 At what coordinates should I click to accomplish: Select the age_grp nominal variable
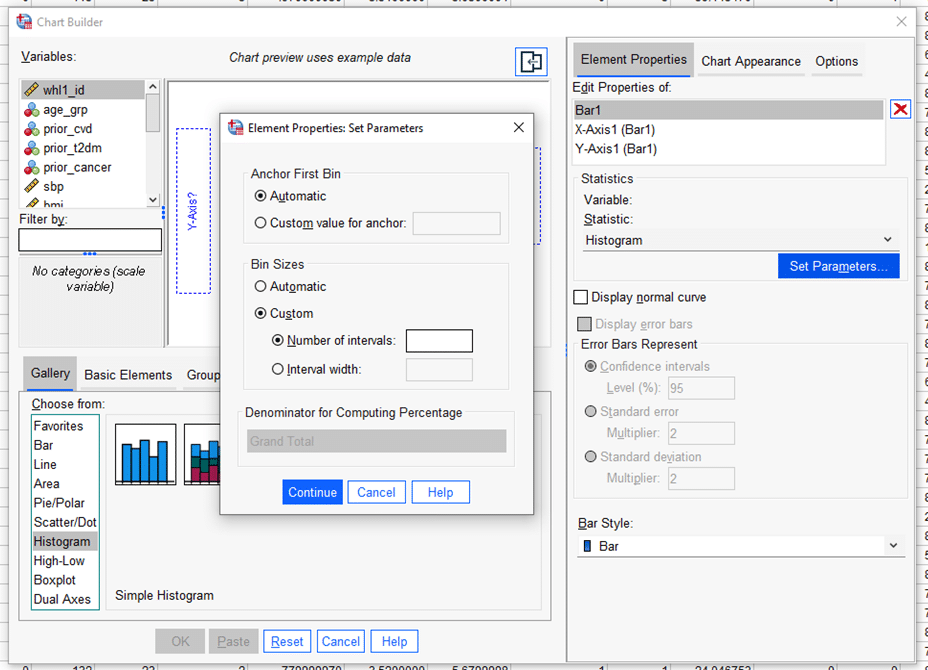pyautogui.click(x=66, y=110)
